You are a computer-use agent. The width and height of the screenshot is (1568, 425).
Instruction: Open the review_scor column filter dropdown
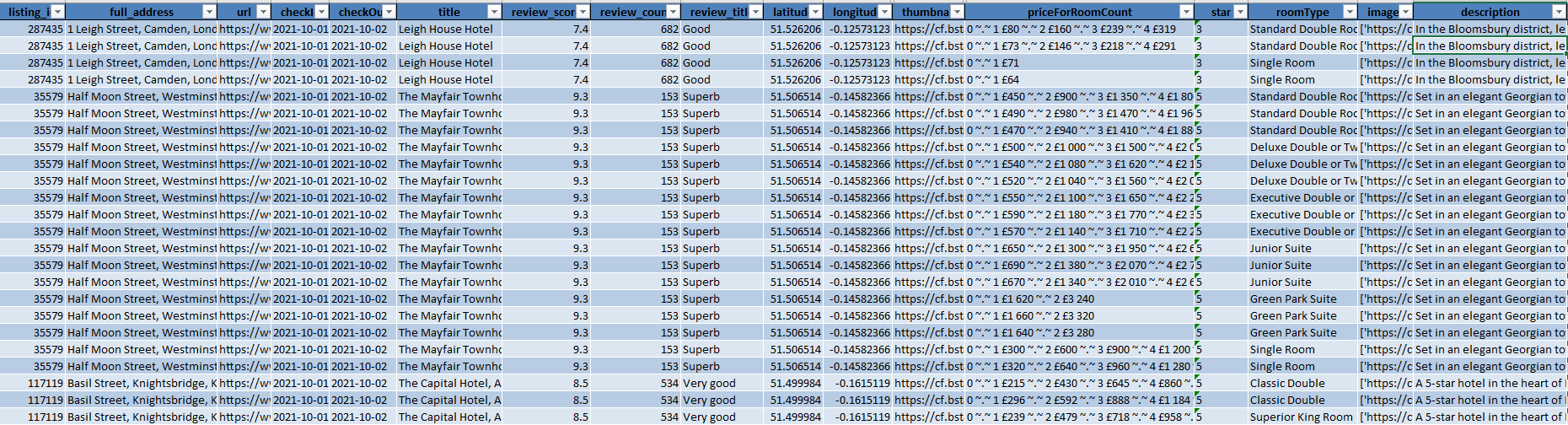tap(583, 12)
